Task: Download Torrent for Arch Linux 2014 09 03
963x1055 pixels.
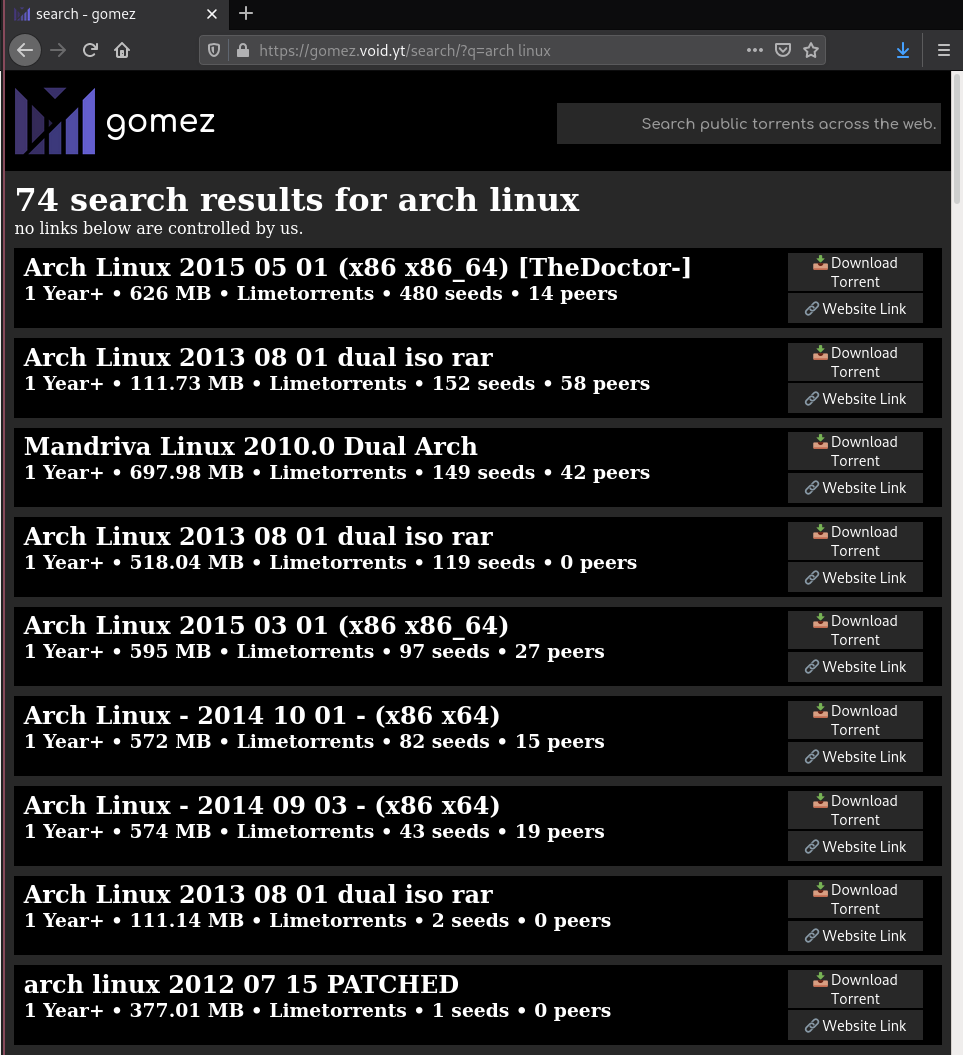Action: (855, 810)
